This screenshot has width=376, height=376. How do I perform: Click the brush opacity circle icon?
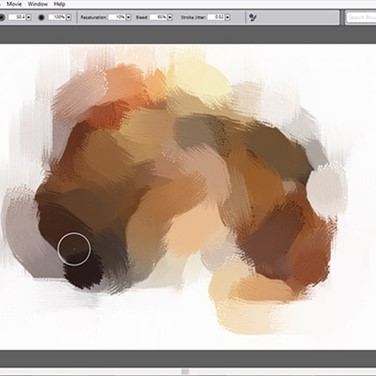tap(41, 17)
